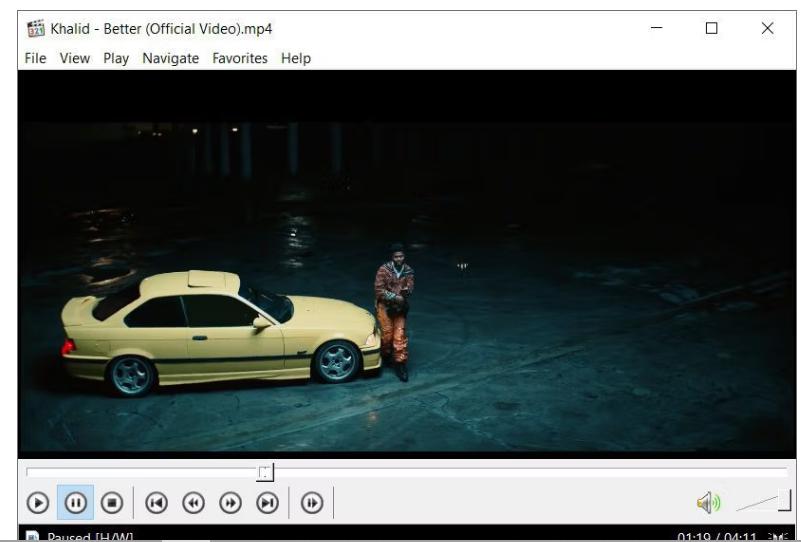Open the Favorites menu
Viewport: 801px width, 542px height.
point(239,58)
